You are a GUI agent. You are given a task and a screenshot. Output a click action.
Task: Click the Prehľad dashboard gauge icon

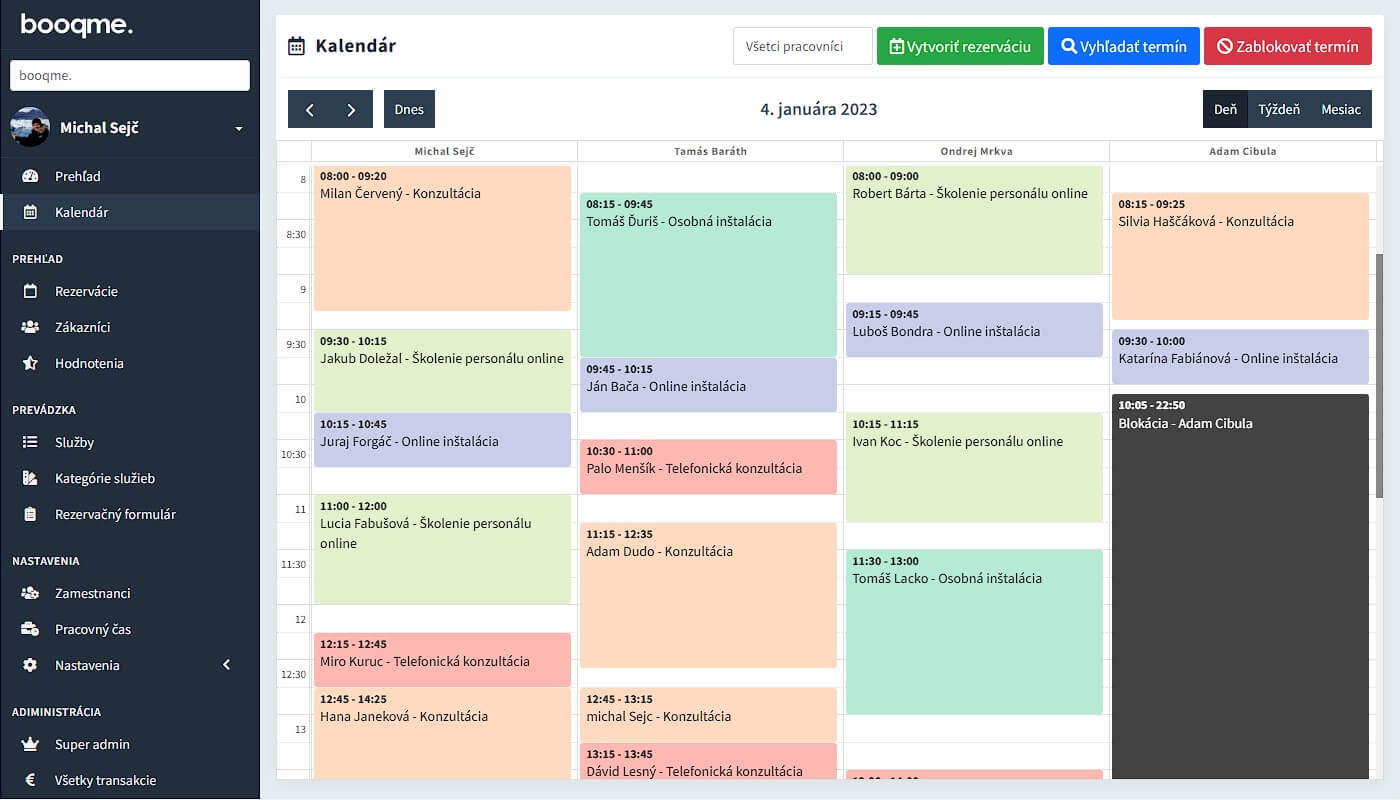pyautogui.click(x=30, y=176)
